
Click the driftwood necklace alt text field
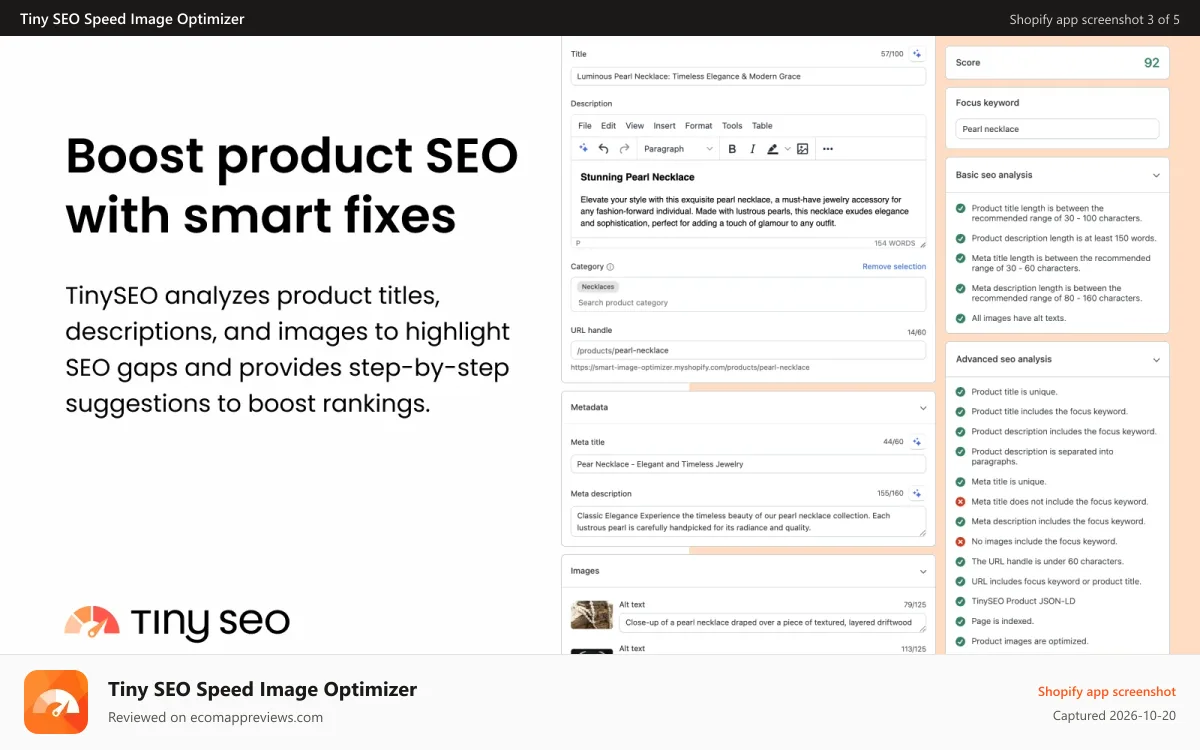click(772, 622)
